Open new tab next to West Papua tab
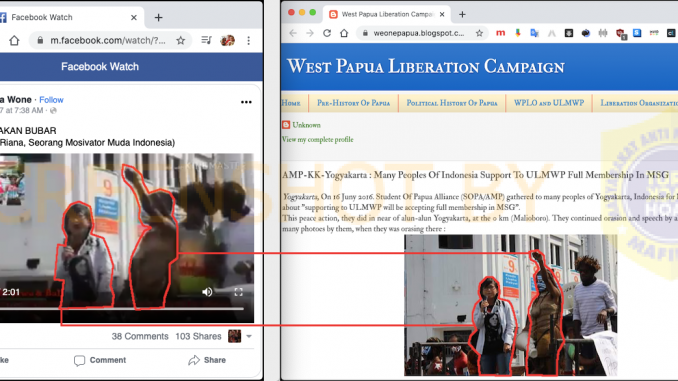This screenshot has width=678, height=381. (x=462, y=14)
